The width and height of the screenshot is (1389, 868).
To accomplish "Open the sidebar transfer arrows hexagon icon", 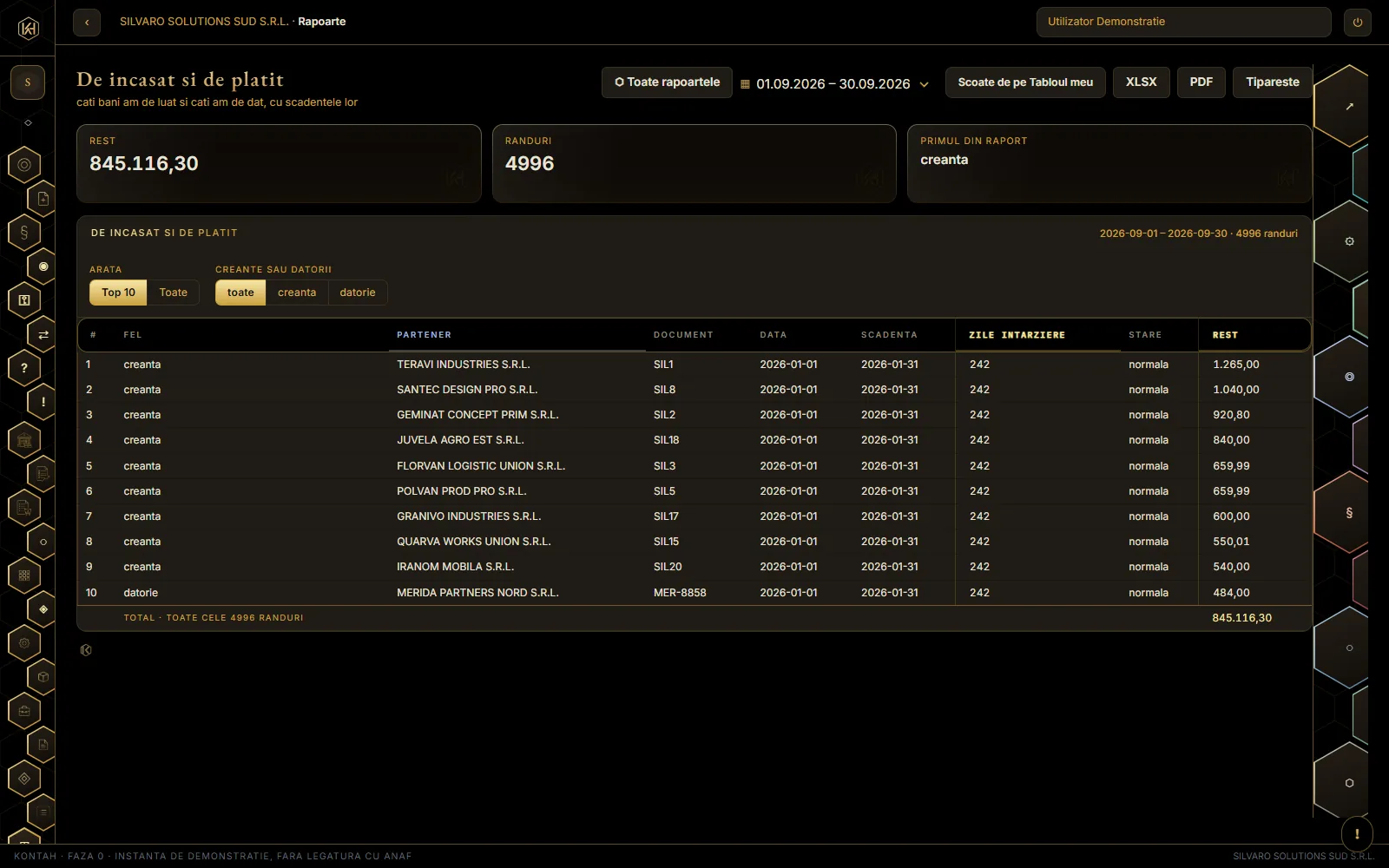I will tap(43, 334).
